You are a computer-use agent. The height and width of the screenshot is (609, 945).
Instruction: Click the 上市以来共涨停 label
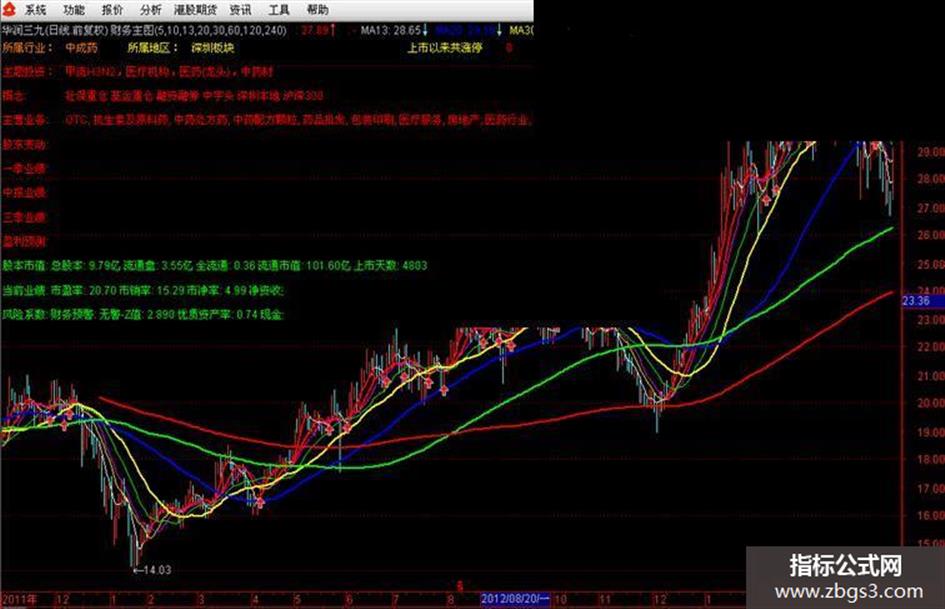click(445, 48)
